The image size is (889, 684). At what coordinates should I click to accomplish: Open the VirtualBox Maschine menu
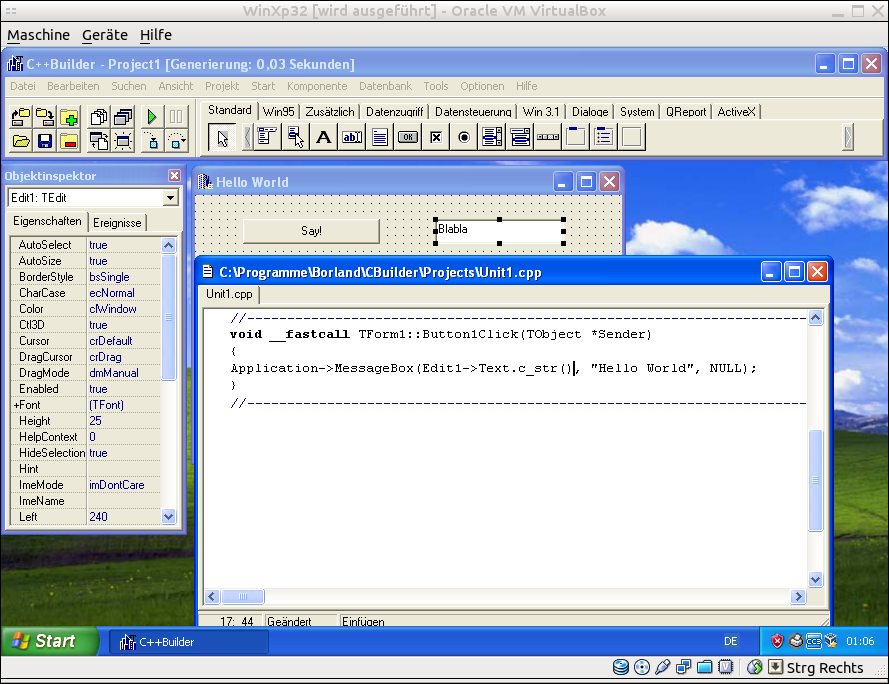click(39, 35)
